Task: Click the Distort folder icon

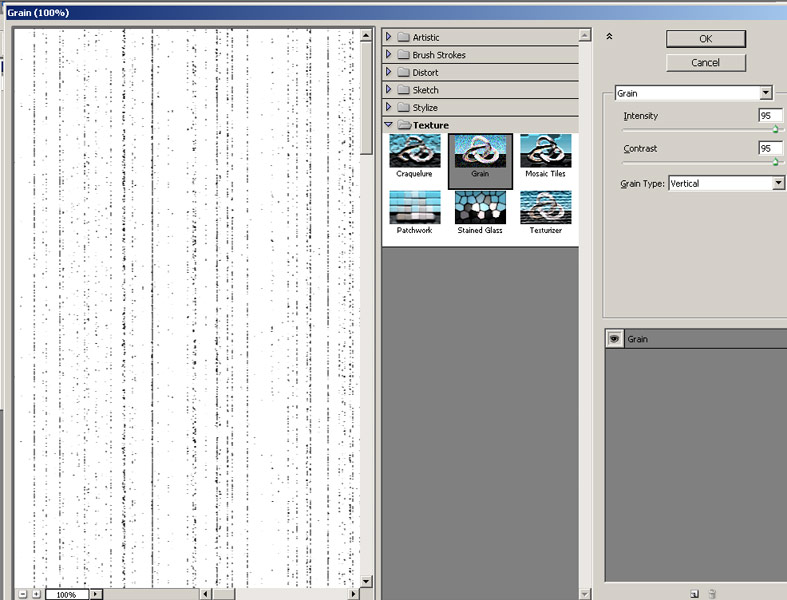Action: point(404,72)
